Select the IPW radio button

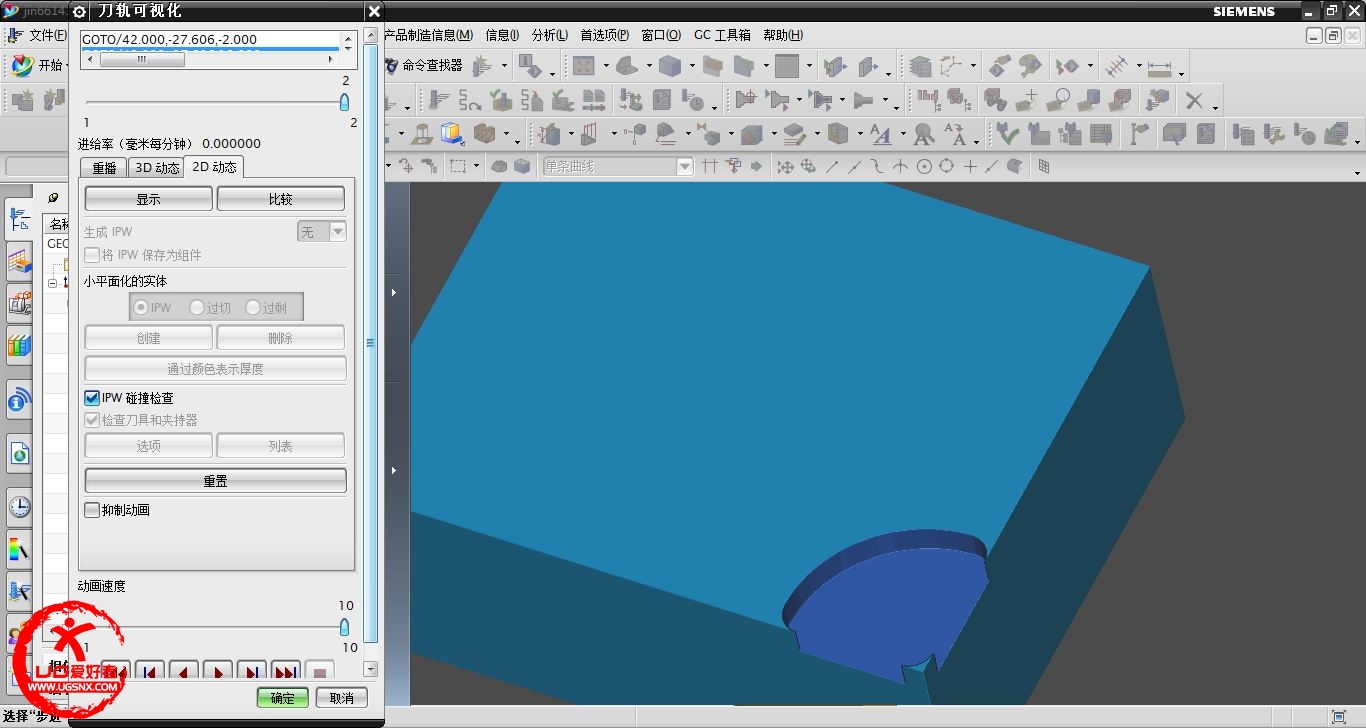[142, 308]
